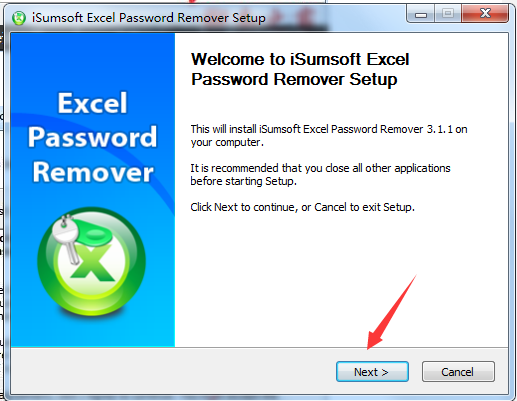This screenshot has width=517, height=401.
Task: Click the 'Click Next to continue' instruction
Action: [302, 207]
